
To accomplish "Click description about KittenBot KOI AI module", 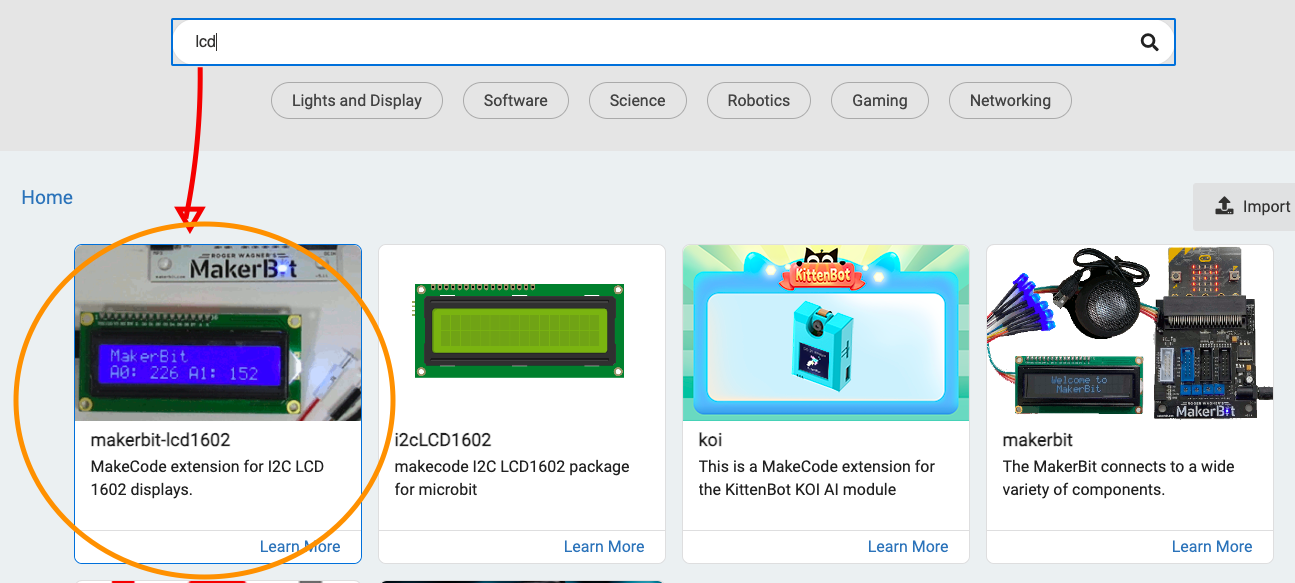I will (x=817, y=478).
